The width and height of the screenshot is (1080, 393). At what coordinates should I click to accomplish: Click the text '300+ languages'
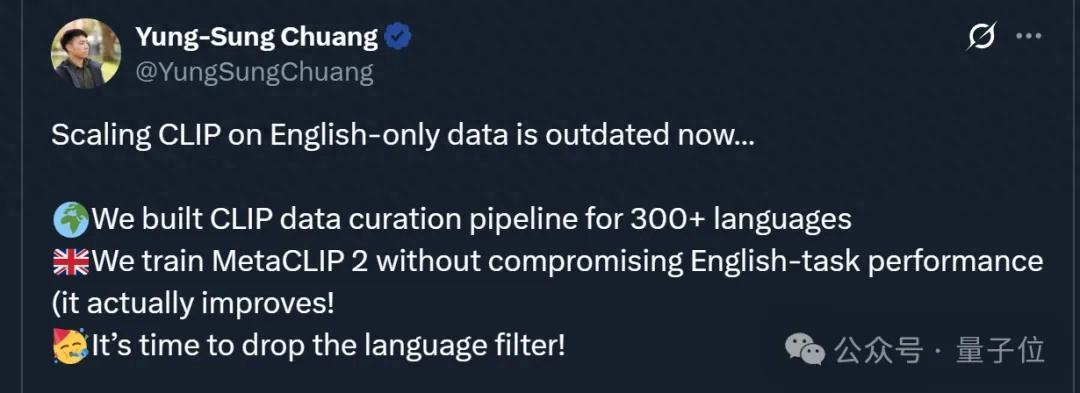[740, 220]
